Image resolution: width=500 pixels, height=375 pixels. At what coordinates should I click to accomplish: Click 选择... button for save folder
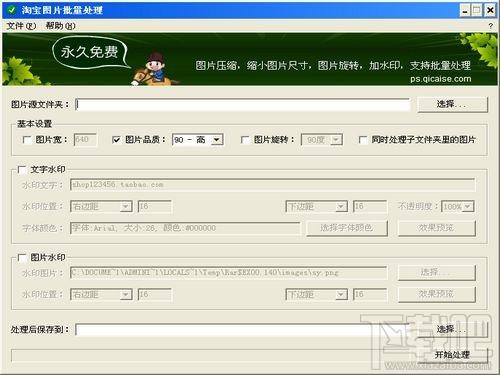452,330
